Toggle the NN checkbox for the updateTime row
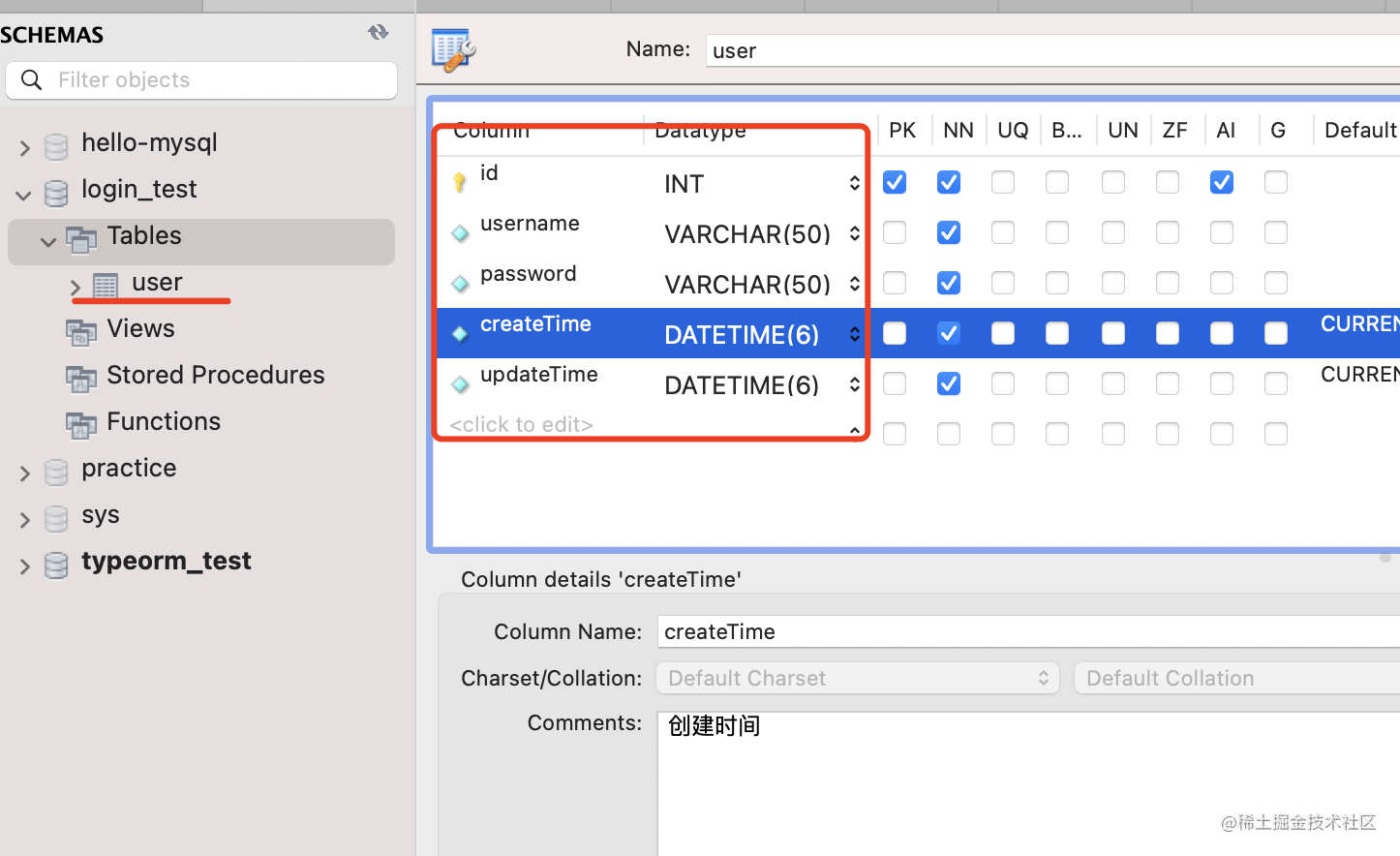 click(x=949, y=383)
